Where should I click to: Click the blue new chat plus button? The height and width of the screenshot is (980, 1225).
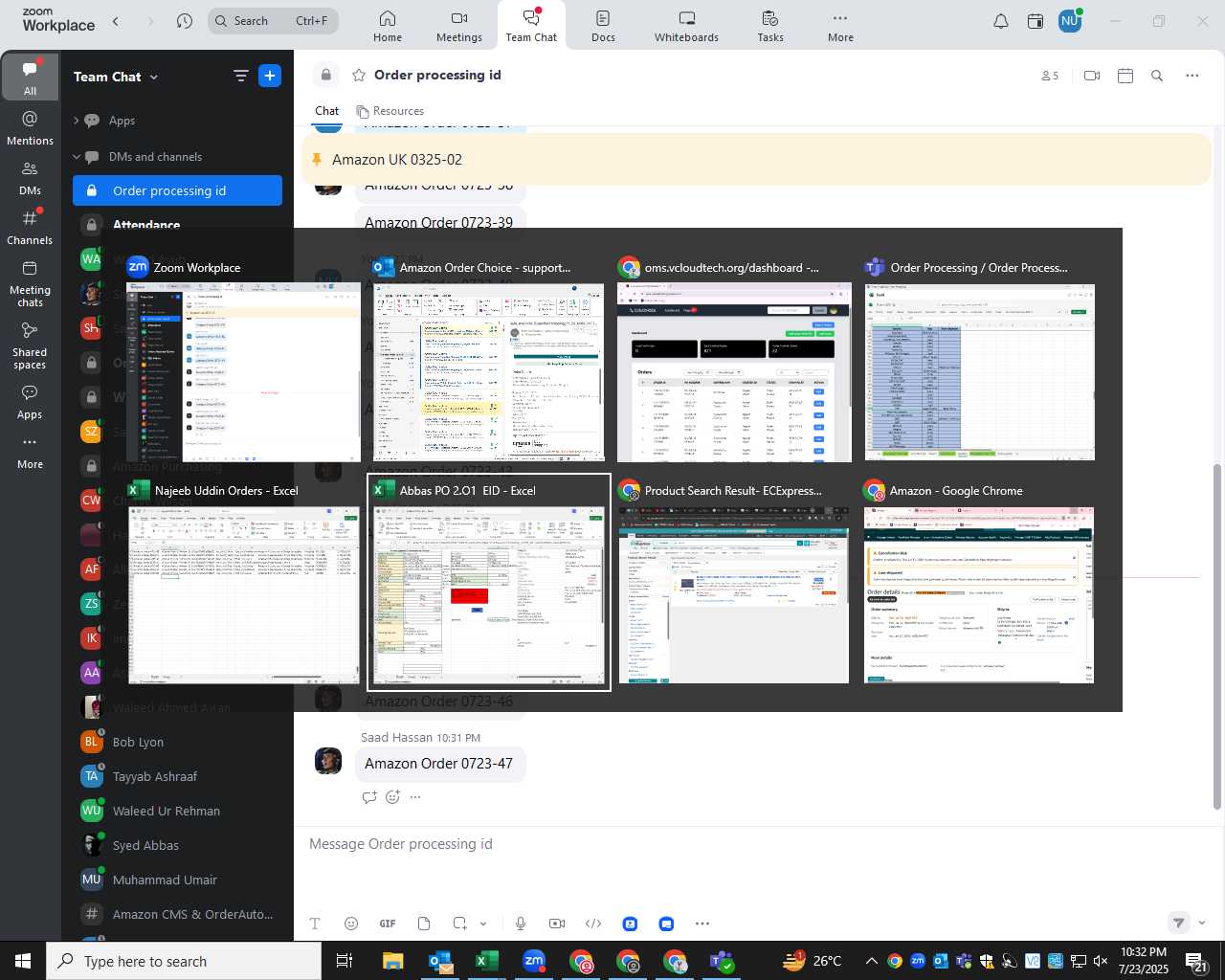[270, 76]
